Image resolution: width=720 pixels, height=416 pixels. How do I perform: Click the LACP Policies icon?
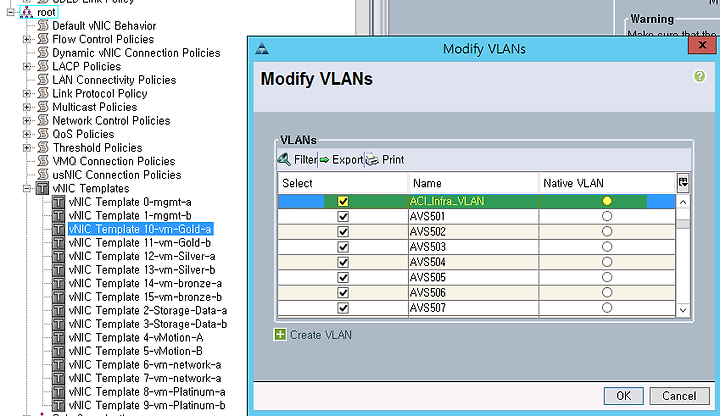[43, 66]
